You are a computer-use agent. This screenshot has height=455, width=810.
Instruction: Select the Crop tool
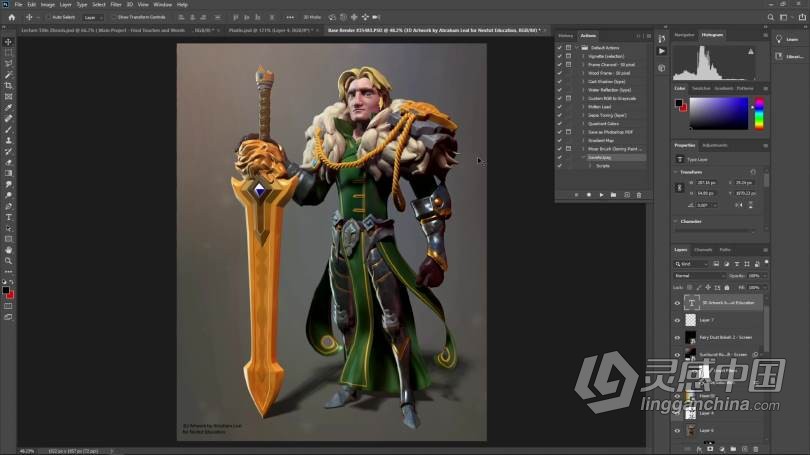(x=8, y=86)
